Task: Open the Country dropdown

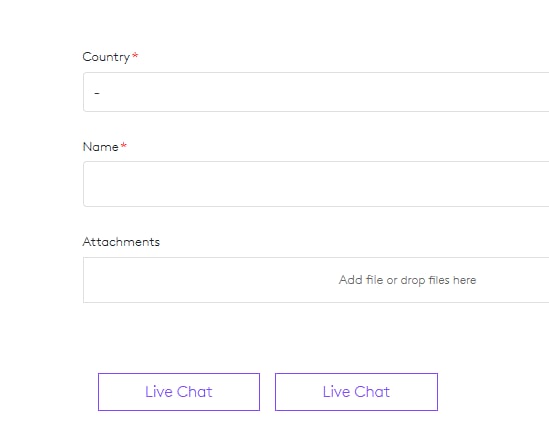Action: point(316,92)
